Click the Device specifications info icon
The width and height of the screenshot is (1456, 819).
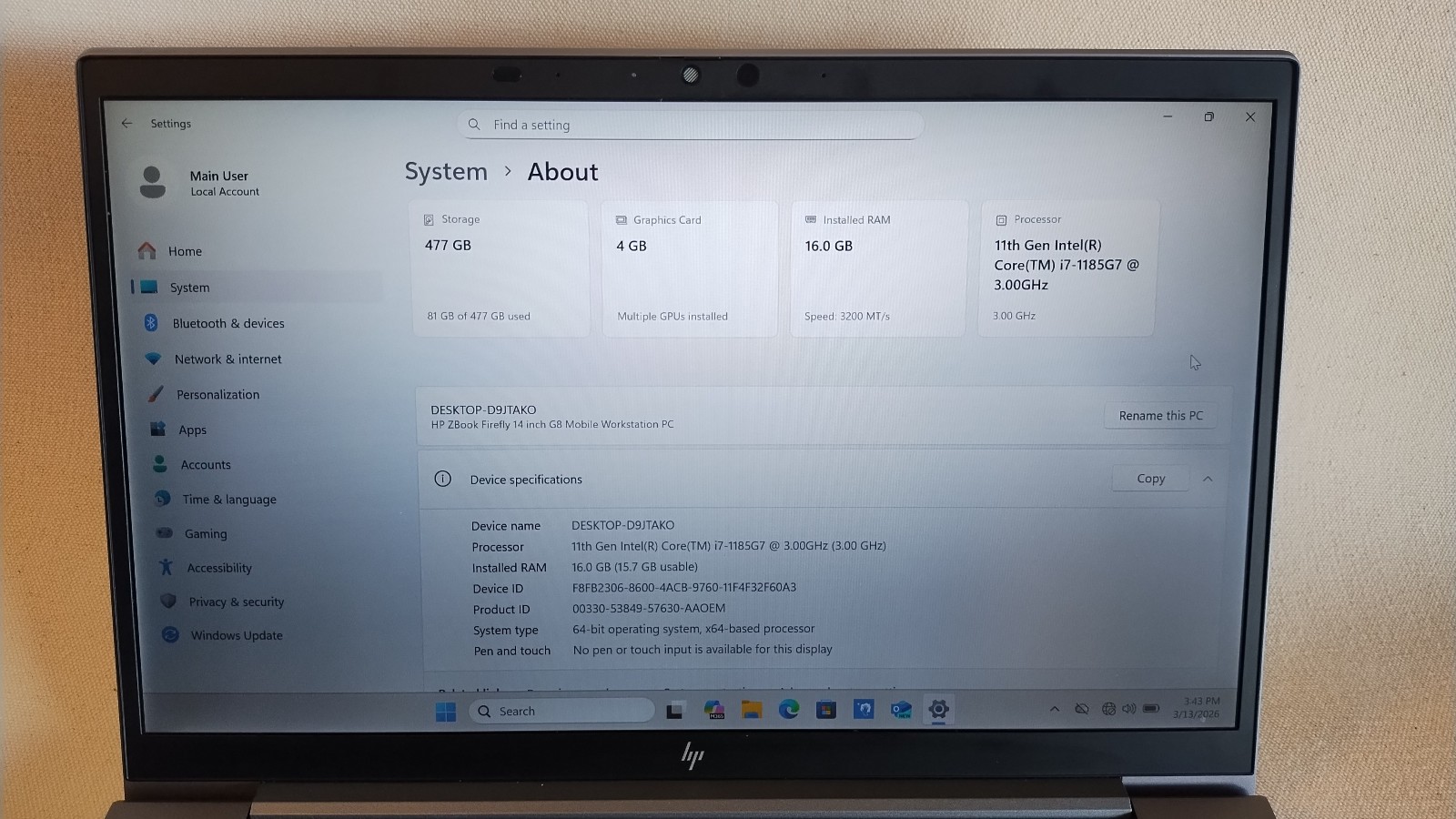click(x=442, y=479)
